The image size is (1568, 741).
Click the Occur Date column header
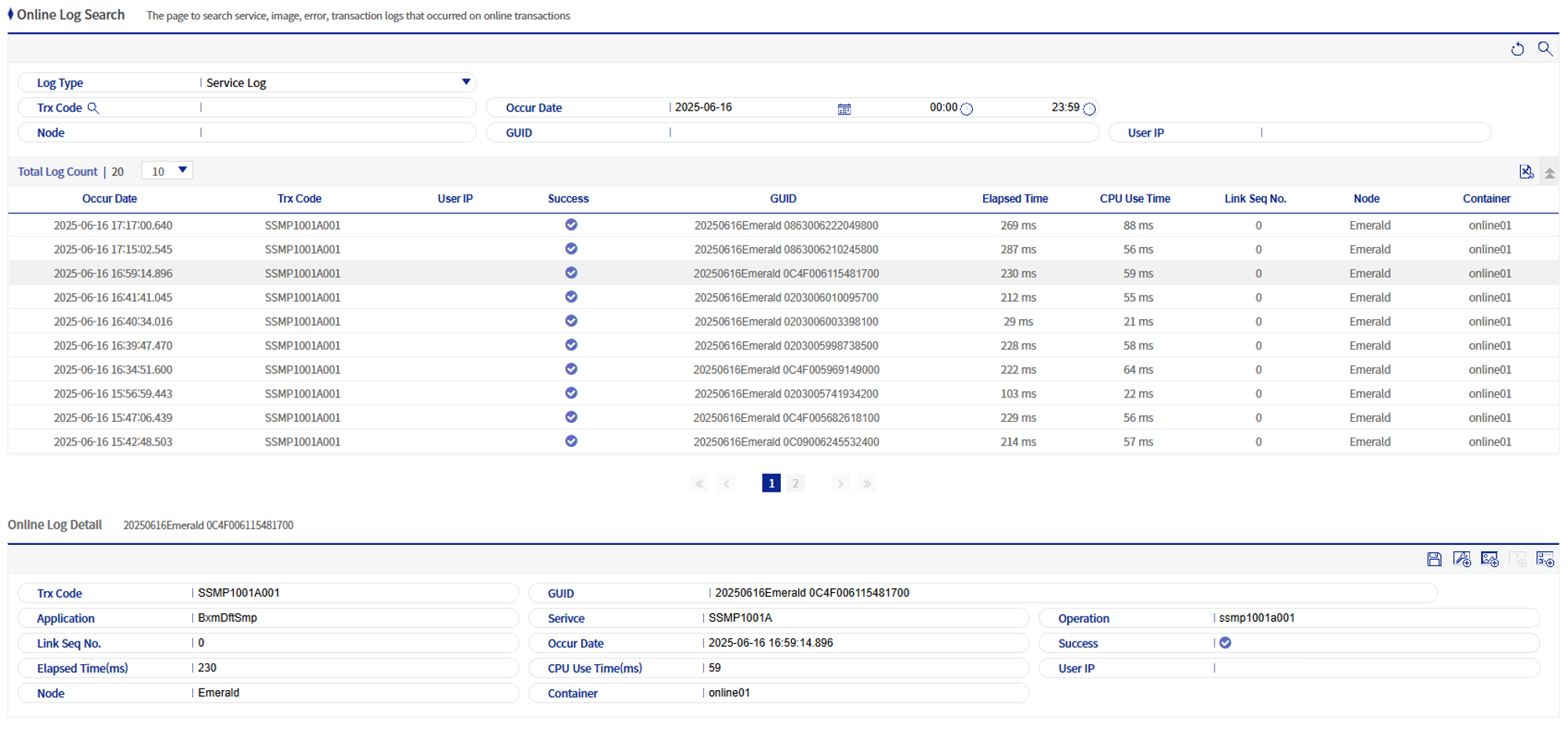point(109,198)
